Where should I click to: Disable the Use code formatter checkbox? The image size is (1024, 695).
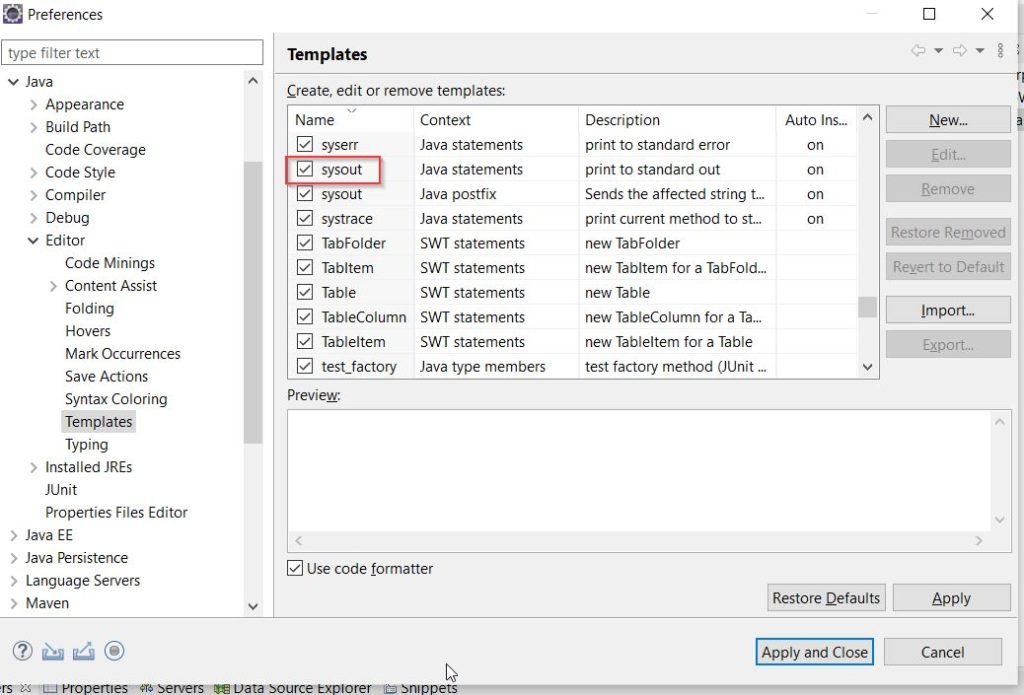[x=295, y=569]
